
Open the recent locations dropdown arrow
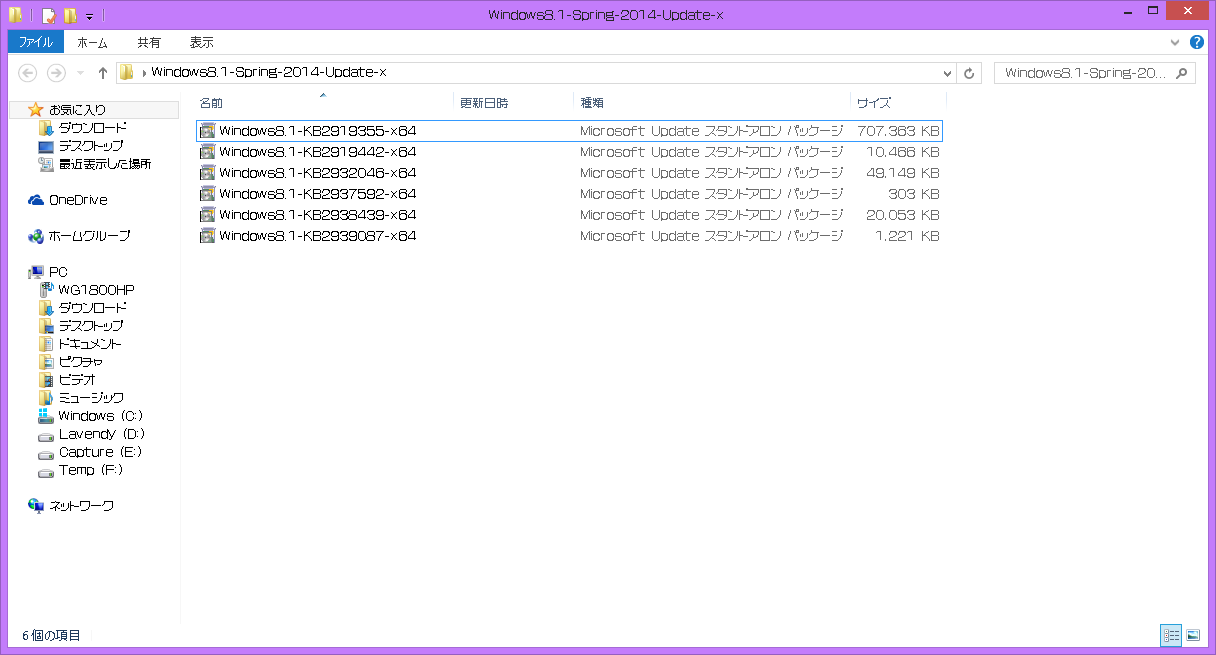(x=80, y=74)
